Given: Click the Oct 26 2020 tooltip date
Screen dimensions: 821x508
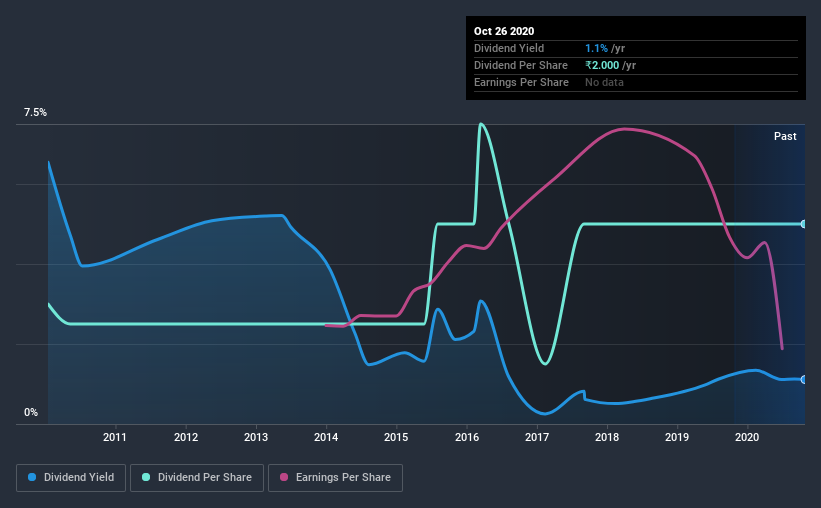Looking at the screenshot, I should pyautogui.click(x=504, y=31).
